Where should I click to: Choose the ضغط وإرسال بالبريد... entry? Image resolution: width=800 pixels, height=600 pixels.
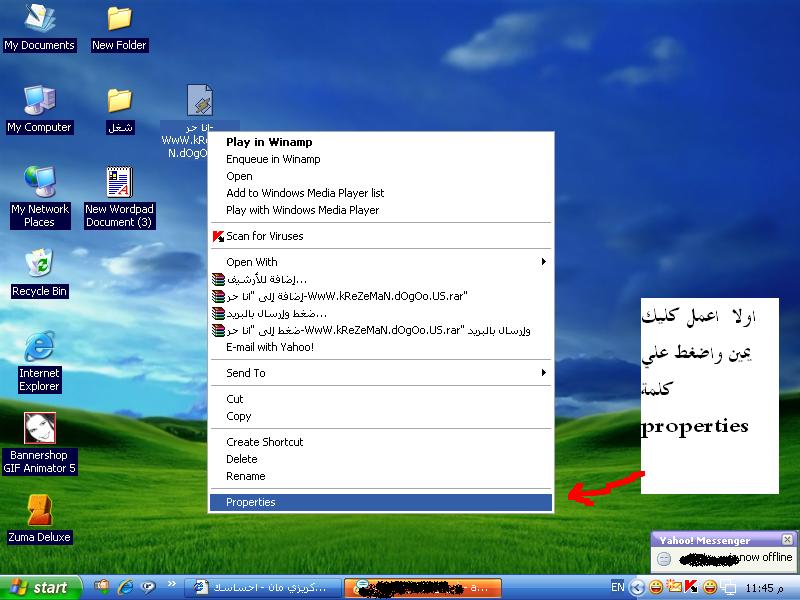coord(381,313)
